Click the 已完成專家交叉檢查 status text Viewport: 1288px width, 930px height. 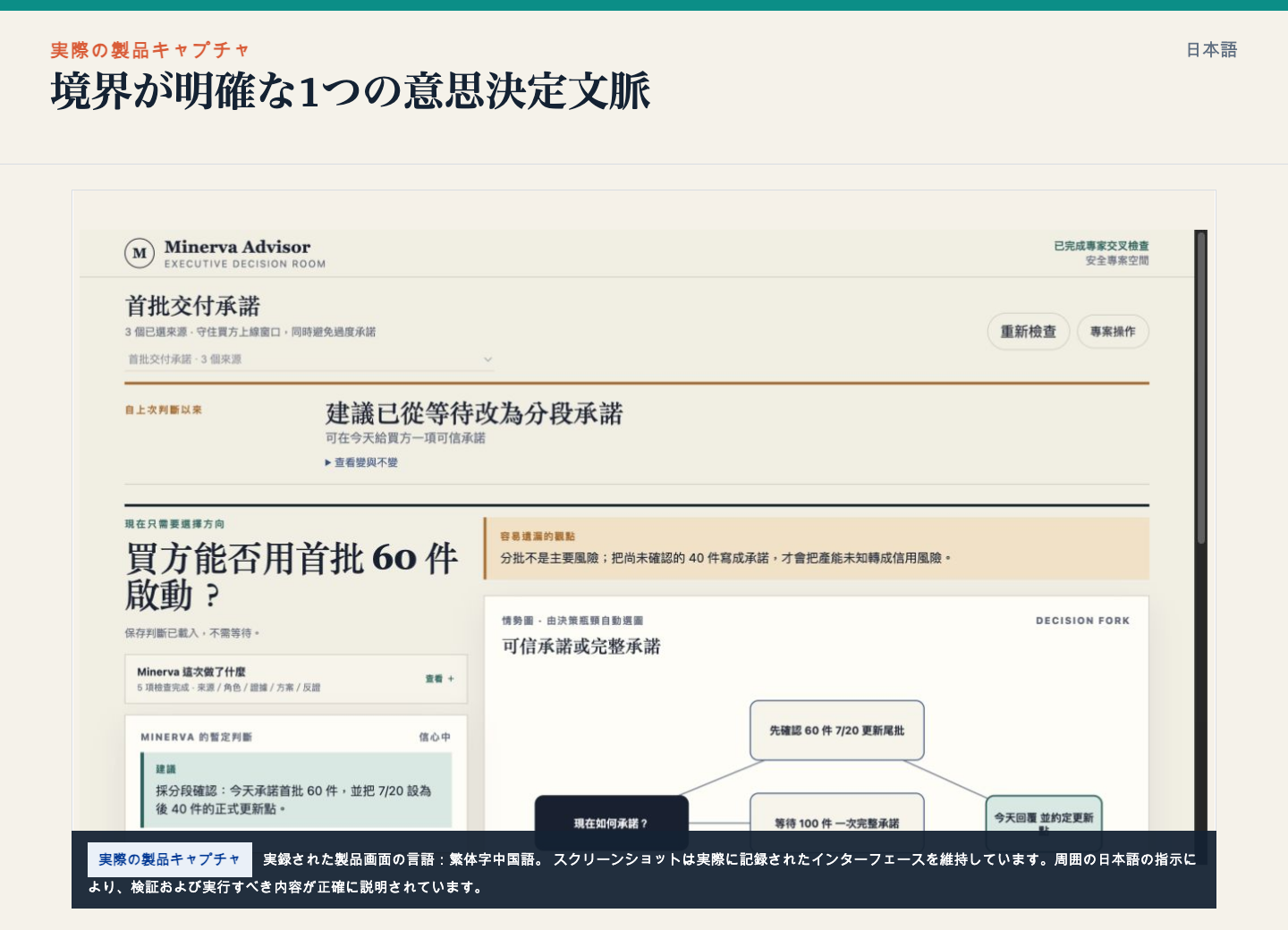point(1101,246)
